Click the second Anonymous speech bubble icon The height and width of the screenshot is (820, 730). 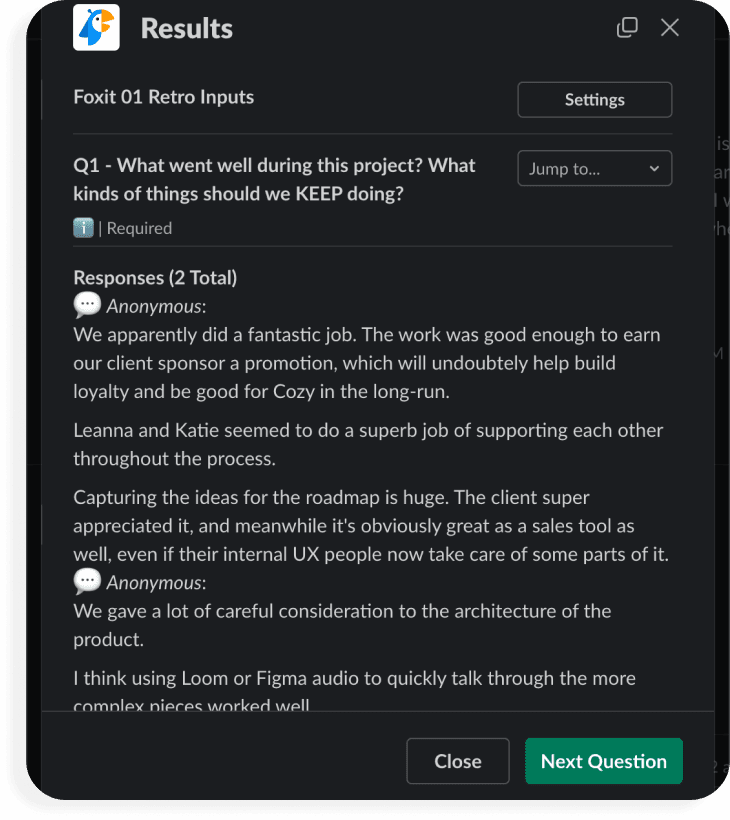pyautogui.click(x=87, y=582)
